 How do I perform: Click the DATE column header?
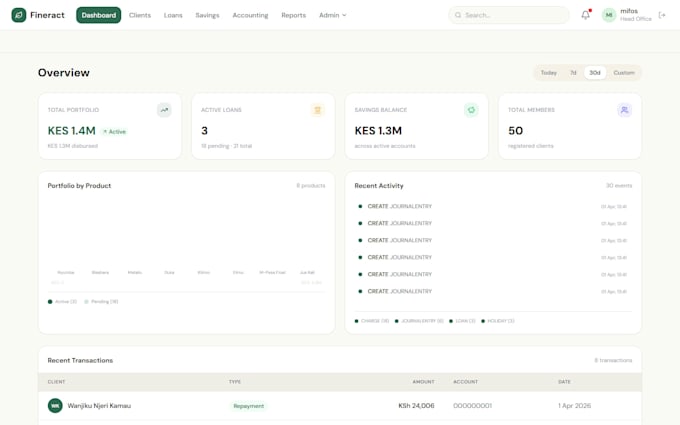(564, 382)
